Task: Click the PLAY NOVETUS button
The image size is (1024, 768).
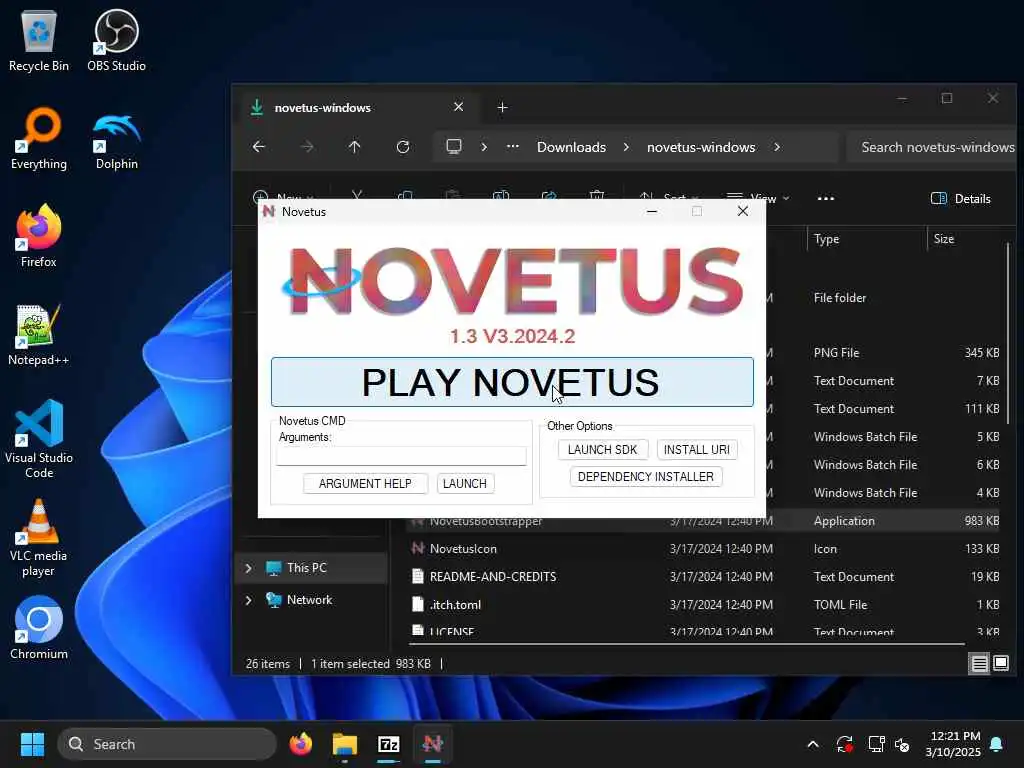Action: pyautogui.click(x=512, y=382)
